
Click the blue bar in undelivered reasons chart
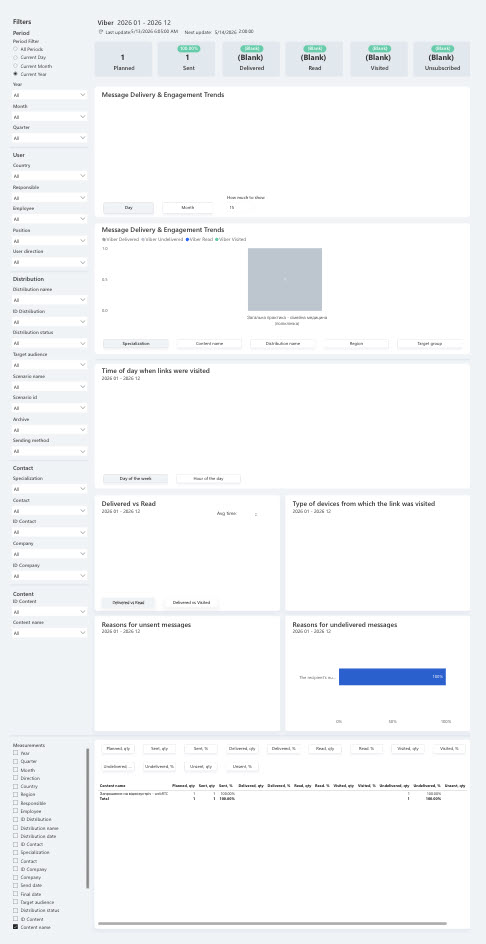[392, 677]
